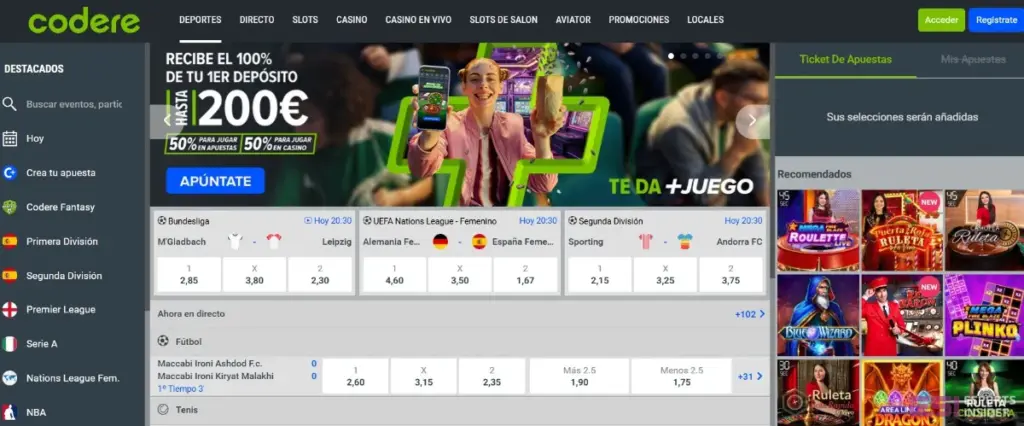Open Serie A link in sidebar

tap(42, 344)
